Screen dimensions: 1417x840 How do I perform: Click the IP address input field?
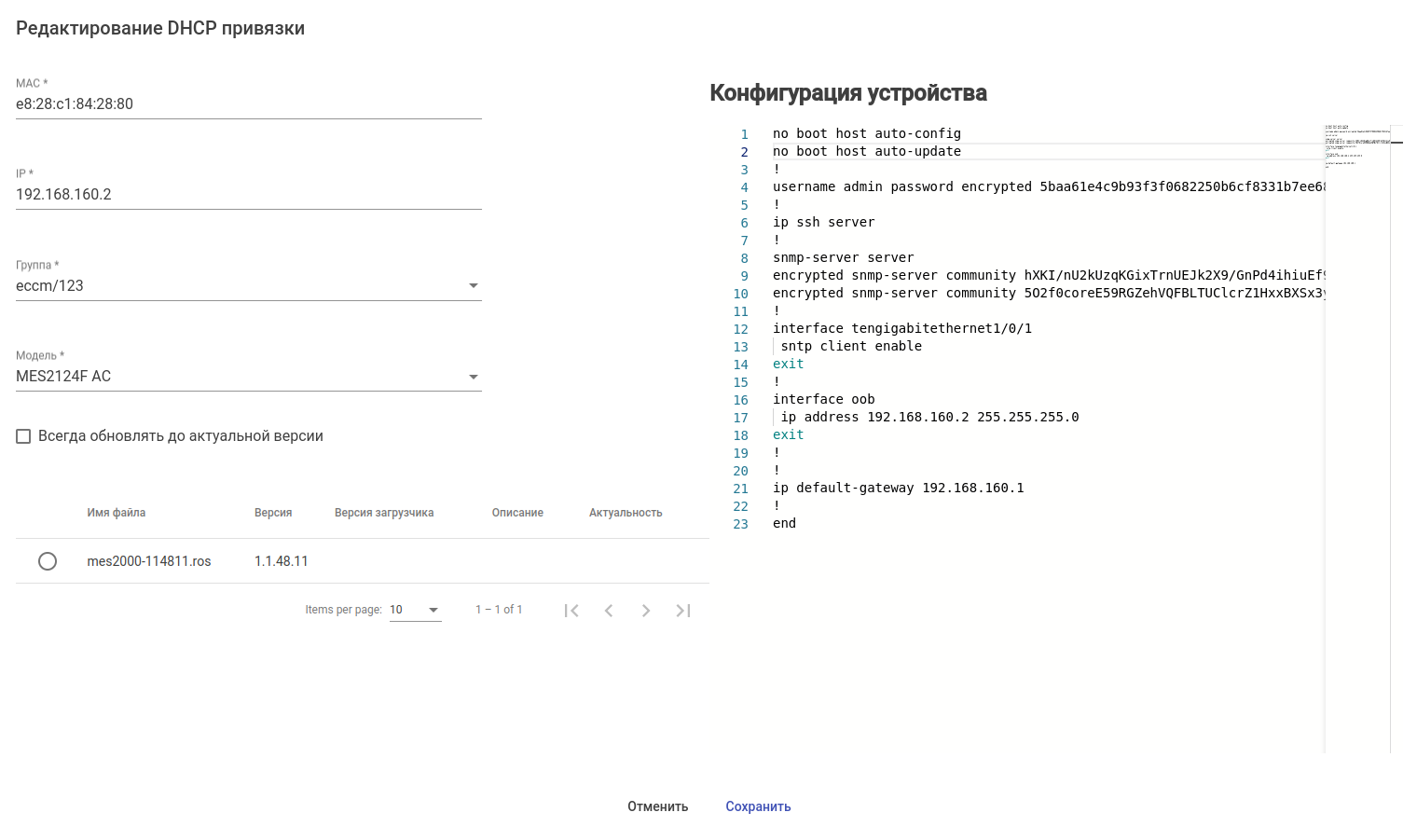pos(248,195)
